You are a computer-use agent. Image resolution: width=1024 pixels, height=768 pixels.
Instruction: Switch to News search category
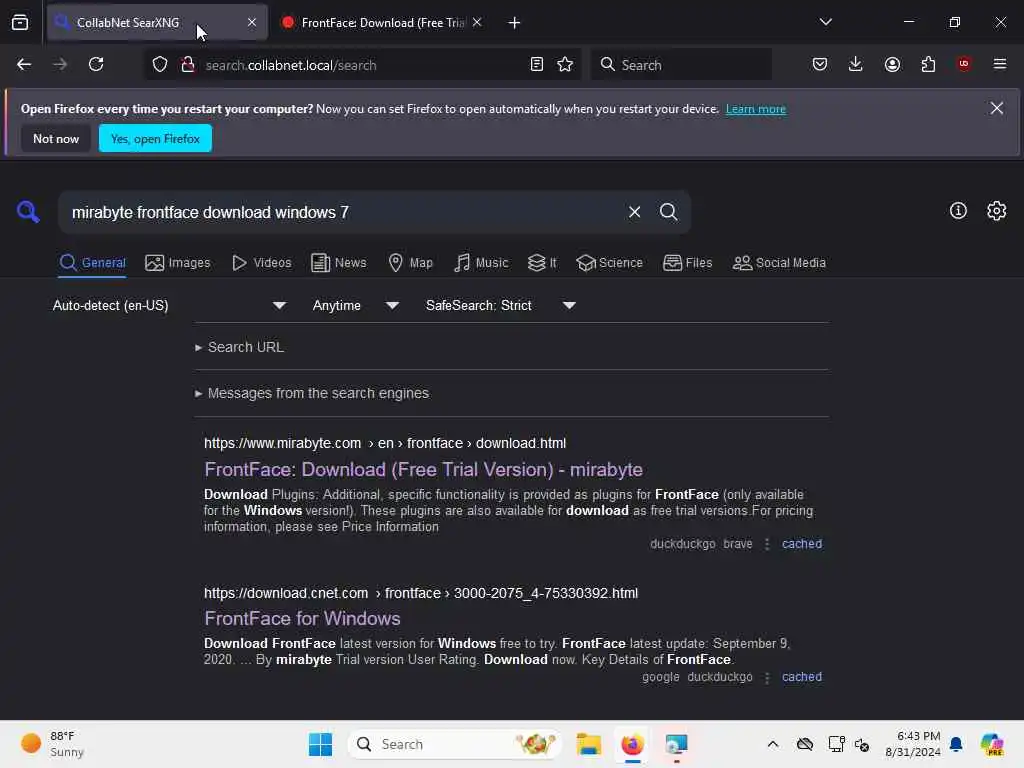tap(339, 263)
